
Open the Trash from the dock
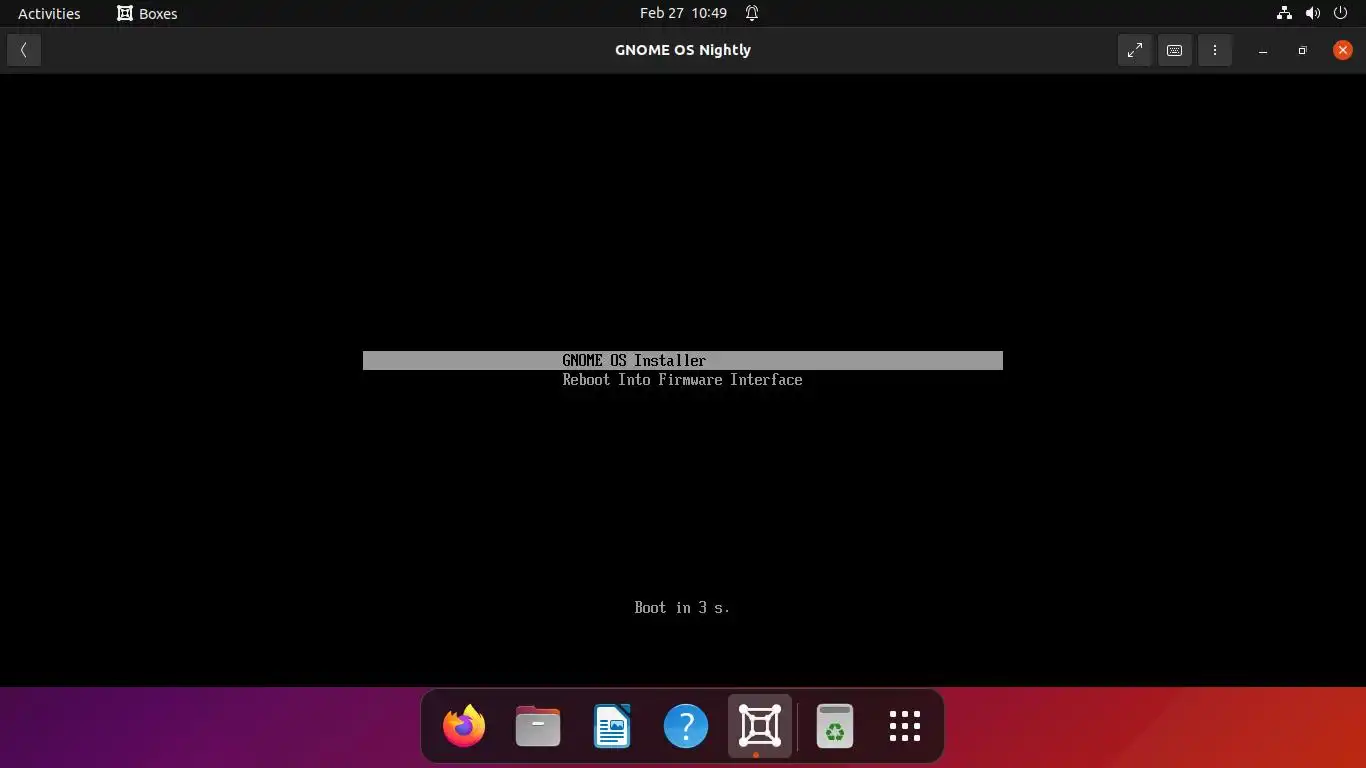(x=835, y=726)
